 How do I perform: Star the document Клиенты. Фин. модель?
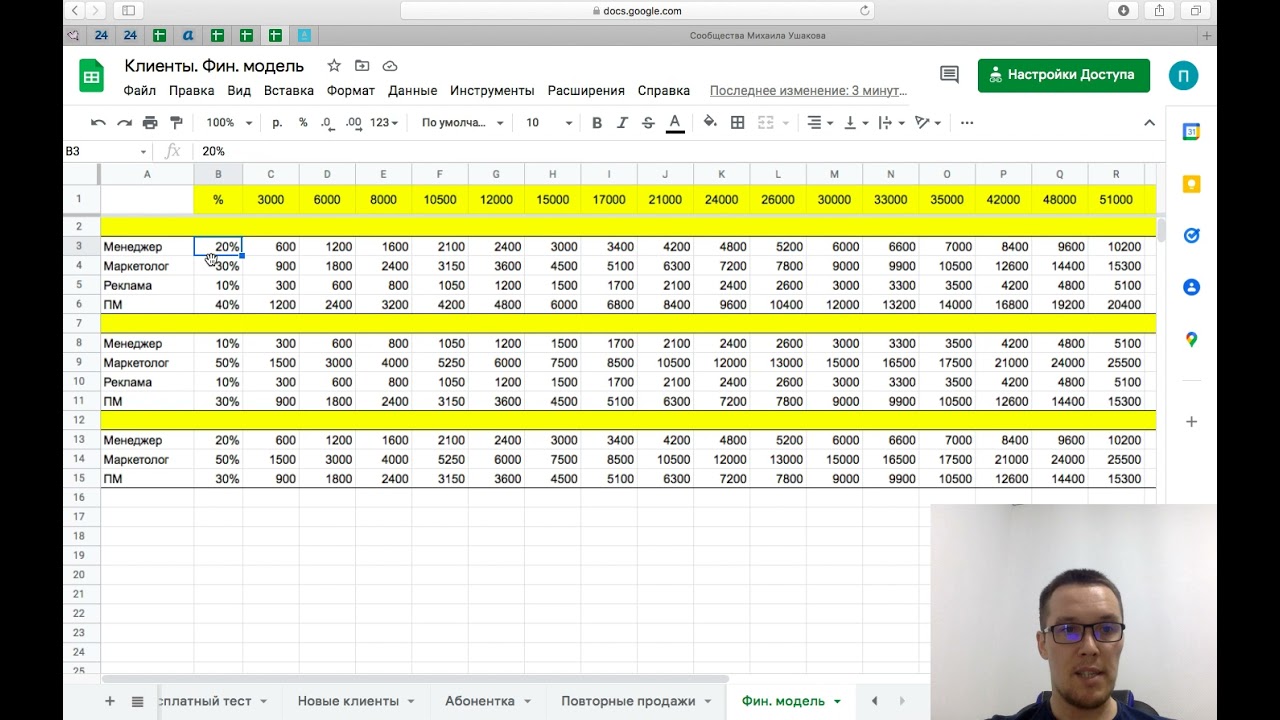334,66
